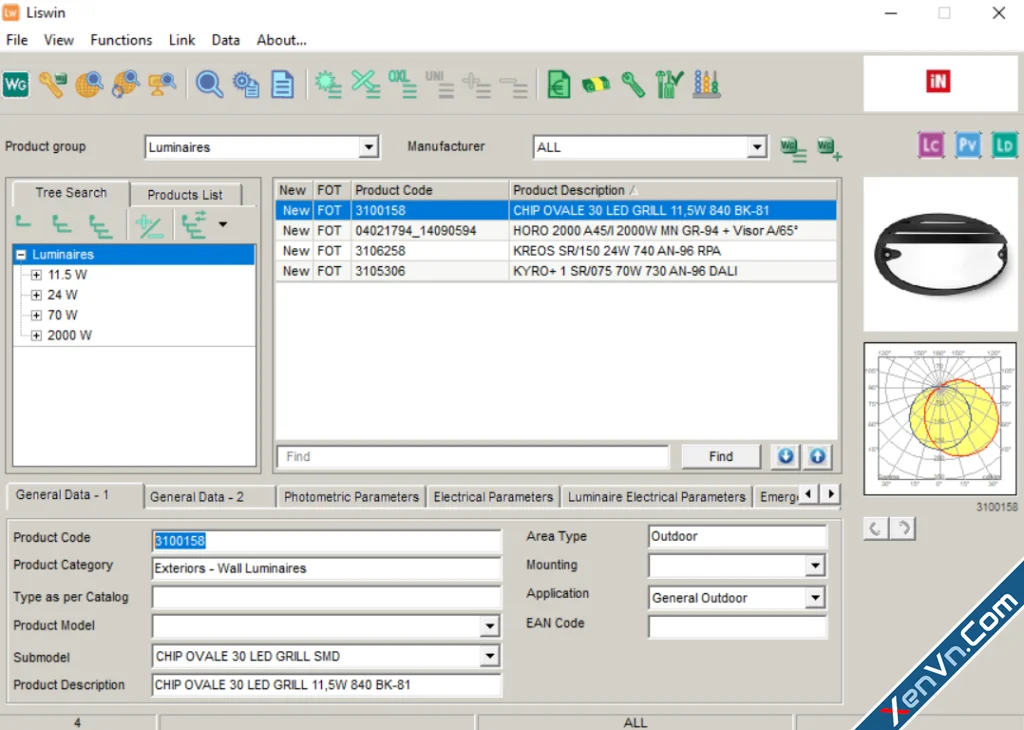This screenshot has height=730, width=1024.
Task: Expand the 11.5 W tree node
Action: pyautogui.click(x=37, y=275)
